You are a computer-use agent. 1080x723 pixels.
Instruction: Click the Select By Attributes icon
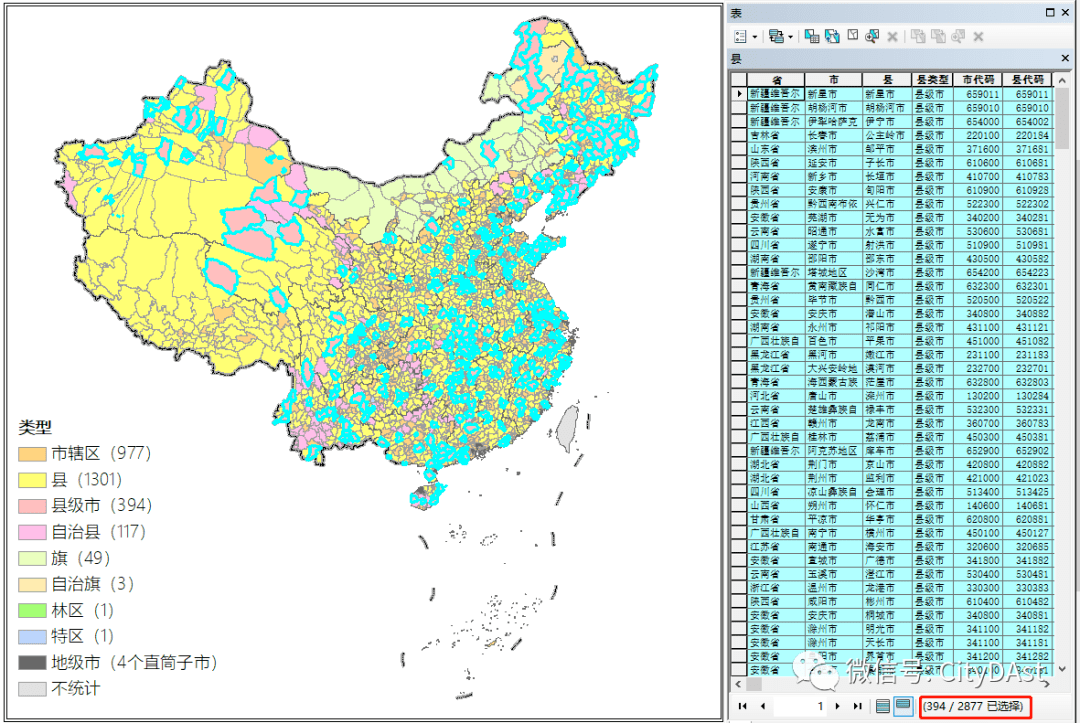tap(812, 36)
